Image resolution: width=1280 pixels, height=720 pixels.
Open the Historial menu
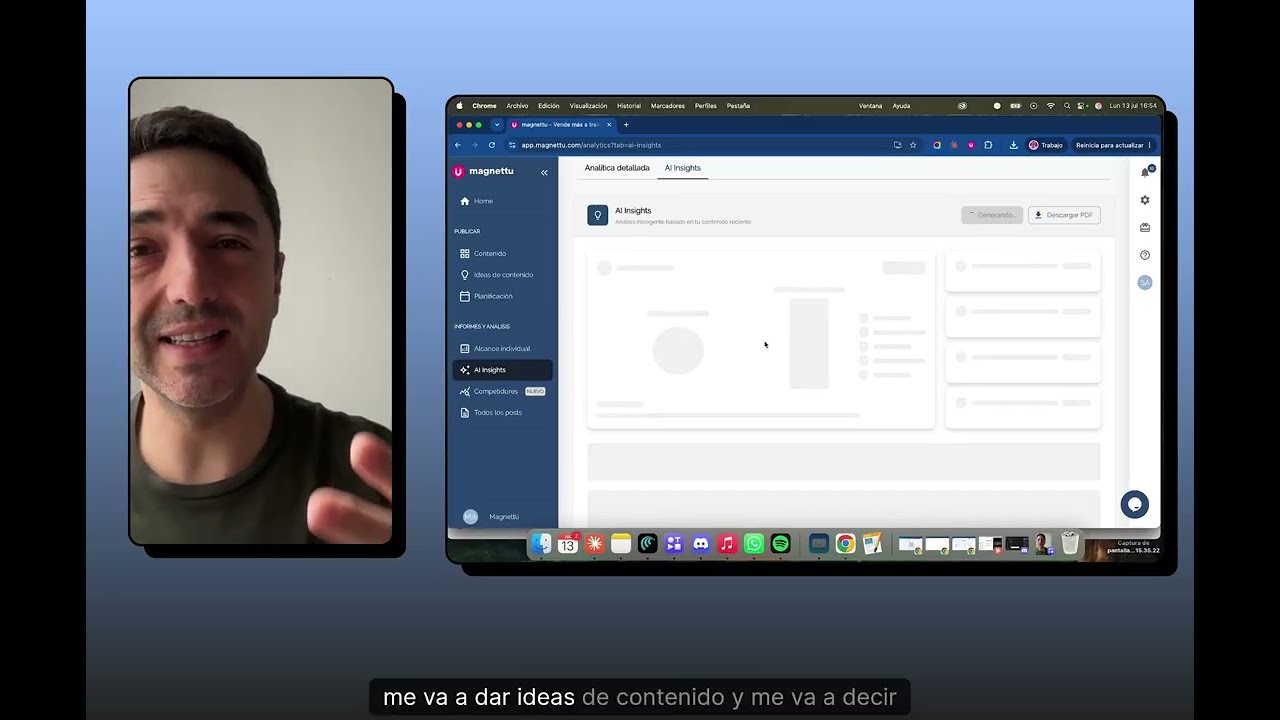(629, 106)
